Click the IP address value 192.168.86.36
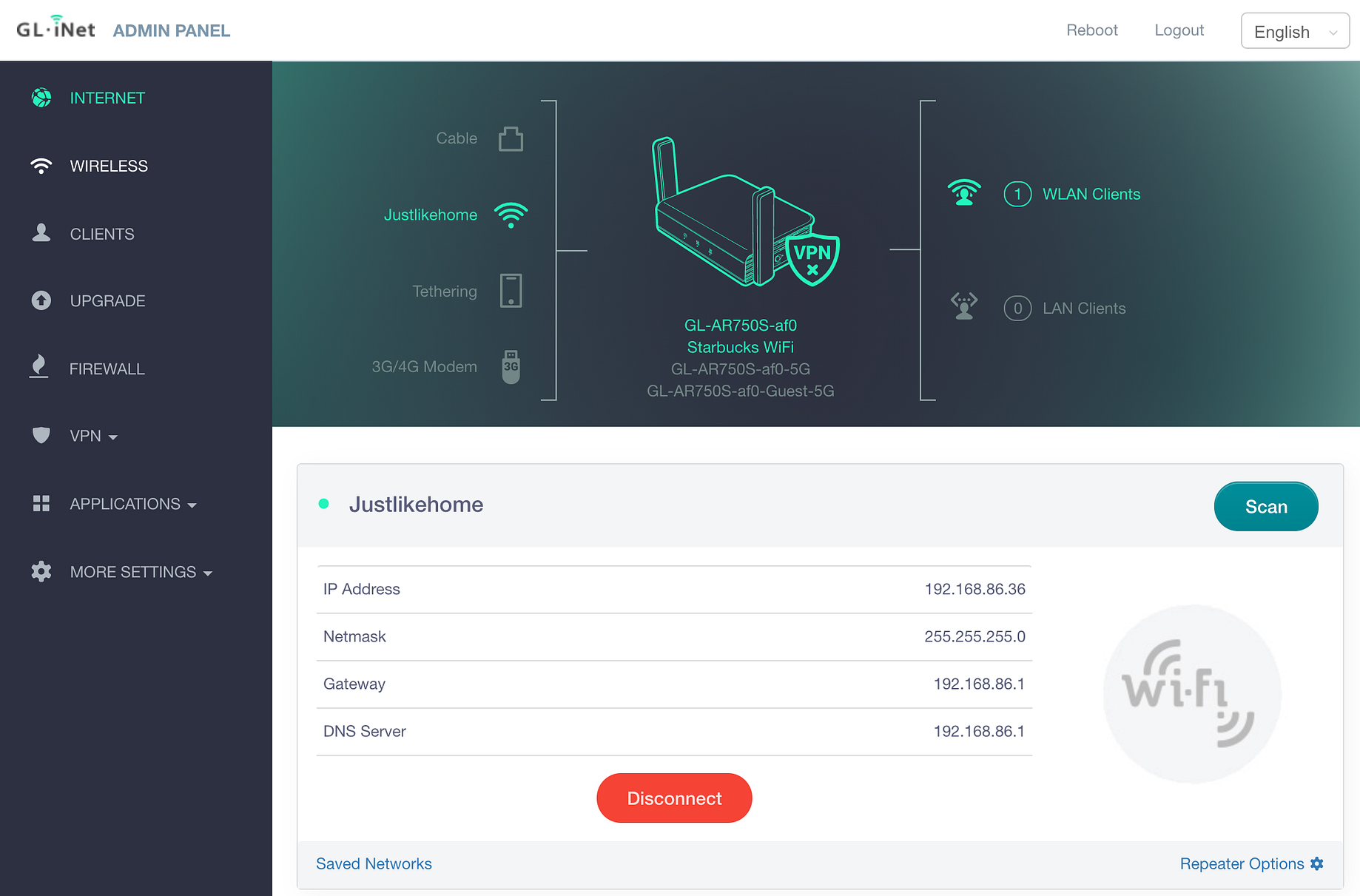 click(x=975, y=589)
